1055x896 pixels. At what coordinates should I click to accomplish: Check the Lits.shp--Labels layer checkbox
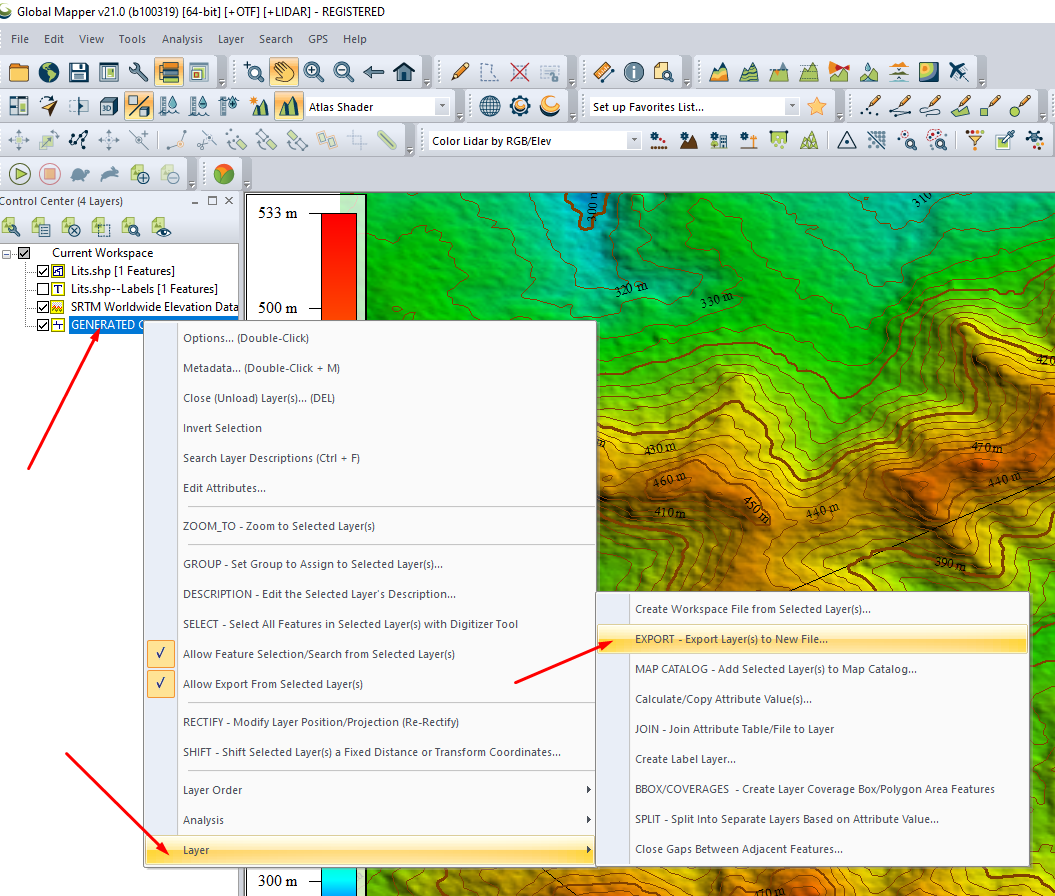43,289
